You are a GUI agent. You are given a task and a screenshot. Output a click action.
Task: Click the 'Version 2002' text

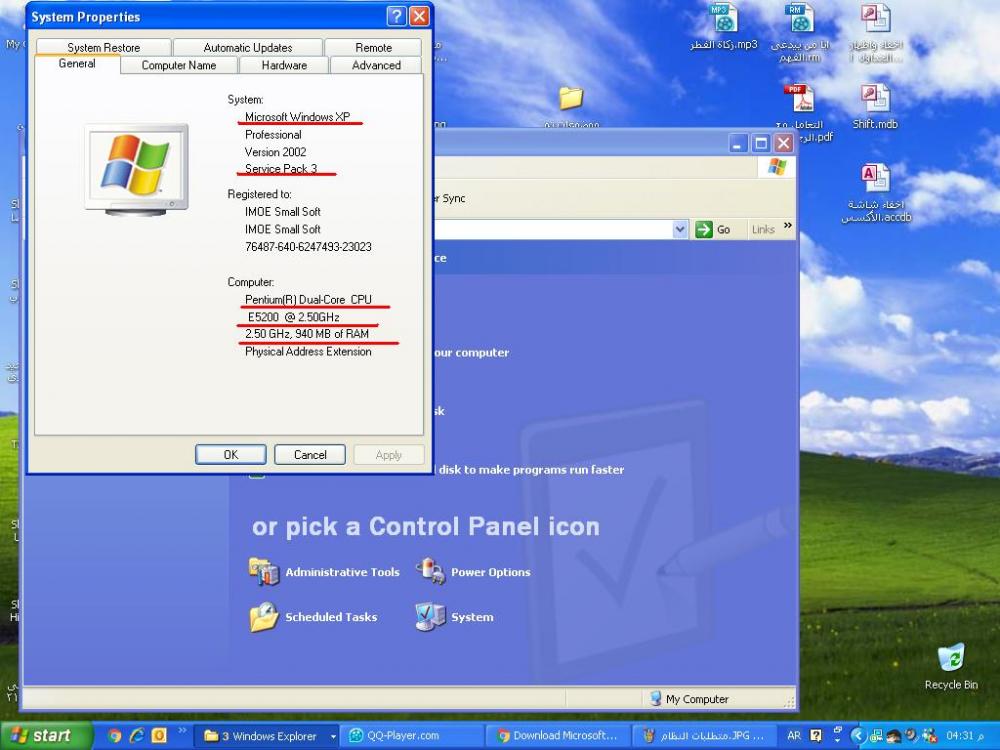[x=276, y=152]
